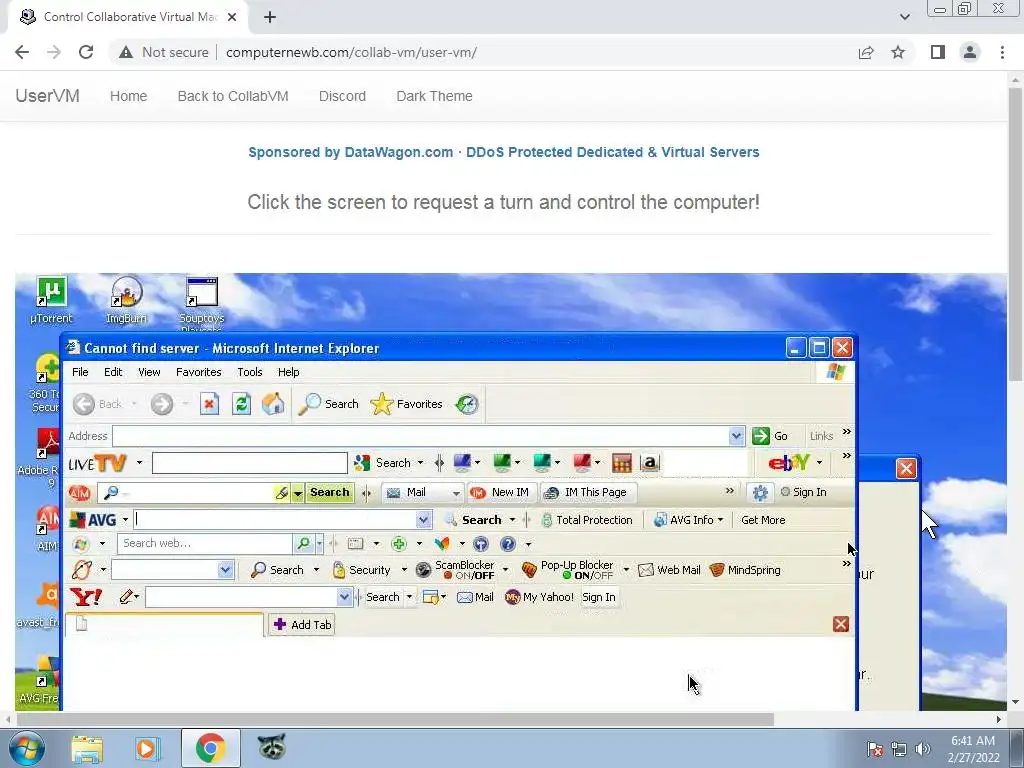Expand the AIM toolbar Mail dropdown
The image size is (1024, 768).
point(456,493)
